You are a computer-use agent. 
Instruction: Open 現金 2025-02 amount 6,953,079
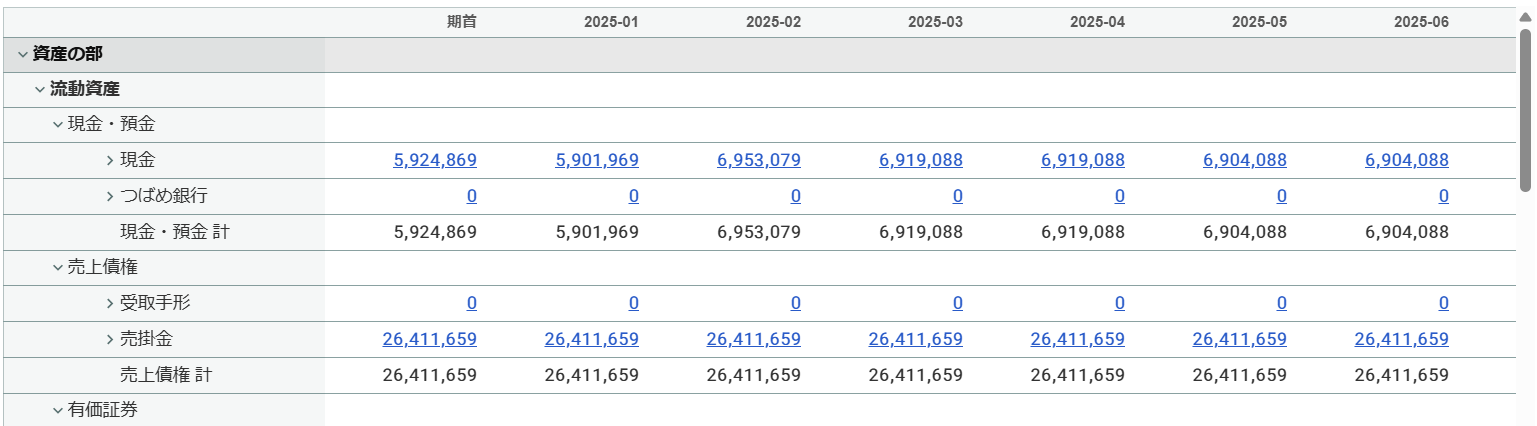click(x=760, y=160)
